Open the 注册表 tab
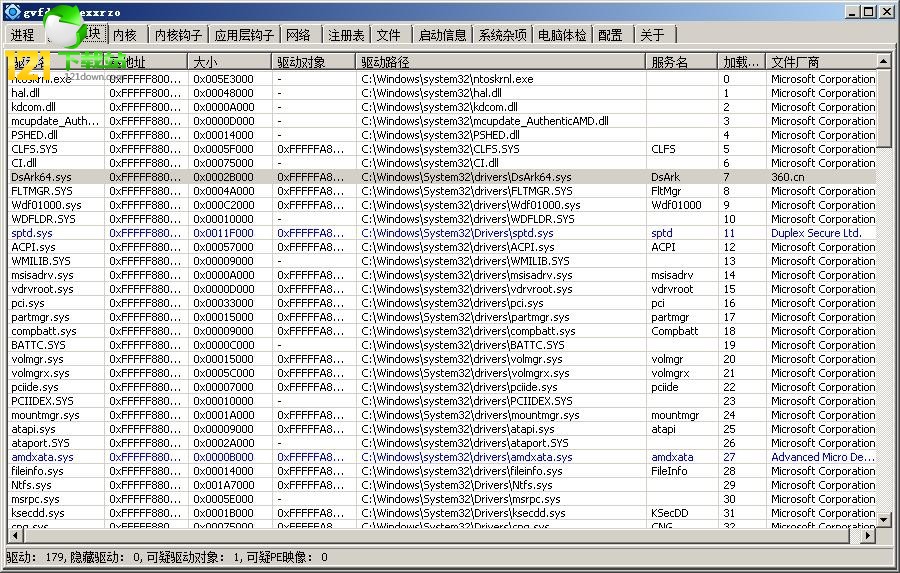Image resolution: width=900 pixels, height=573 pixels. (x=346, y=35)
